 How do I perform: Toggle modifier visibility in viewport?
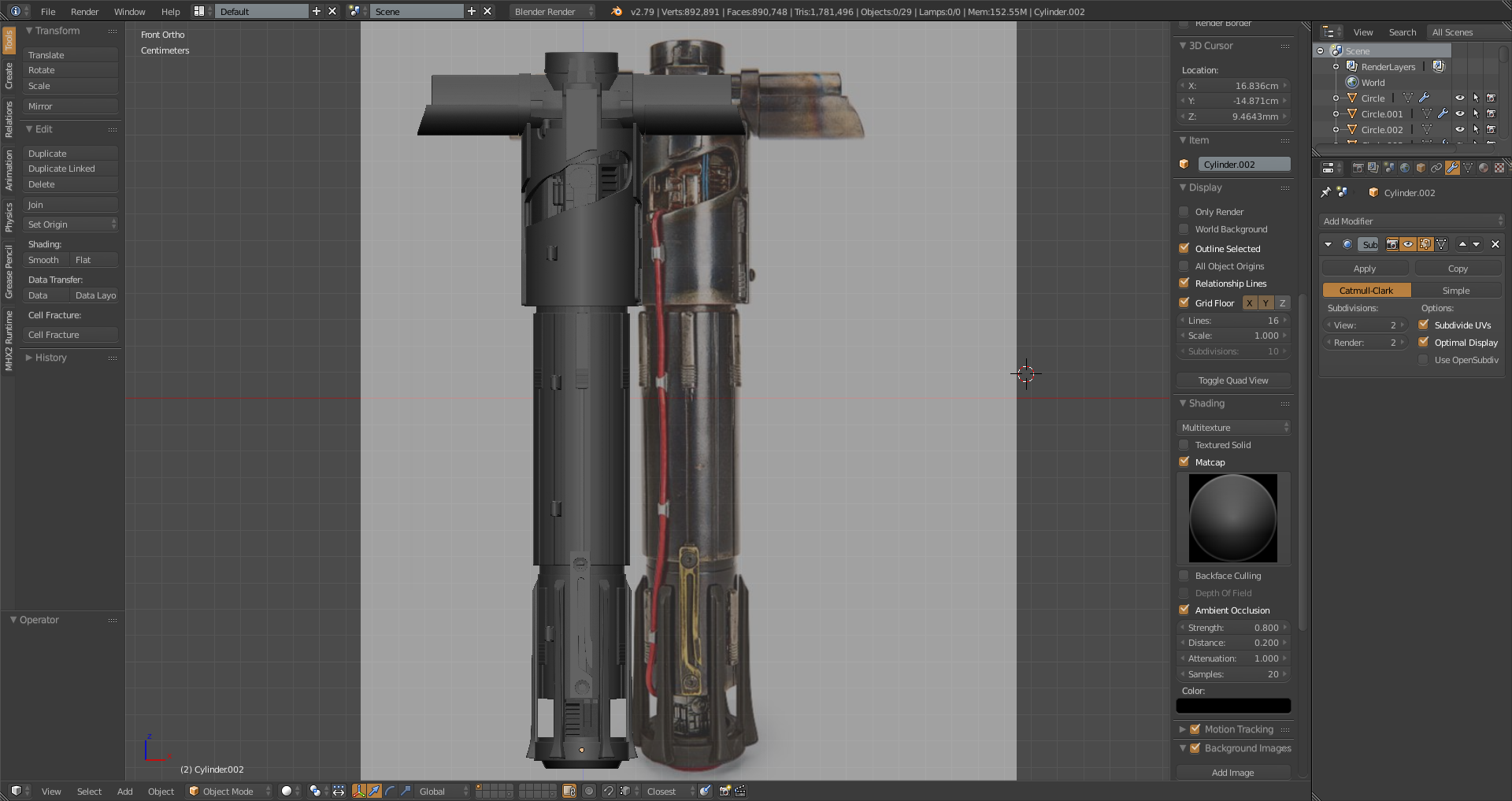click(x=1408, y=244)
